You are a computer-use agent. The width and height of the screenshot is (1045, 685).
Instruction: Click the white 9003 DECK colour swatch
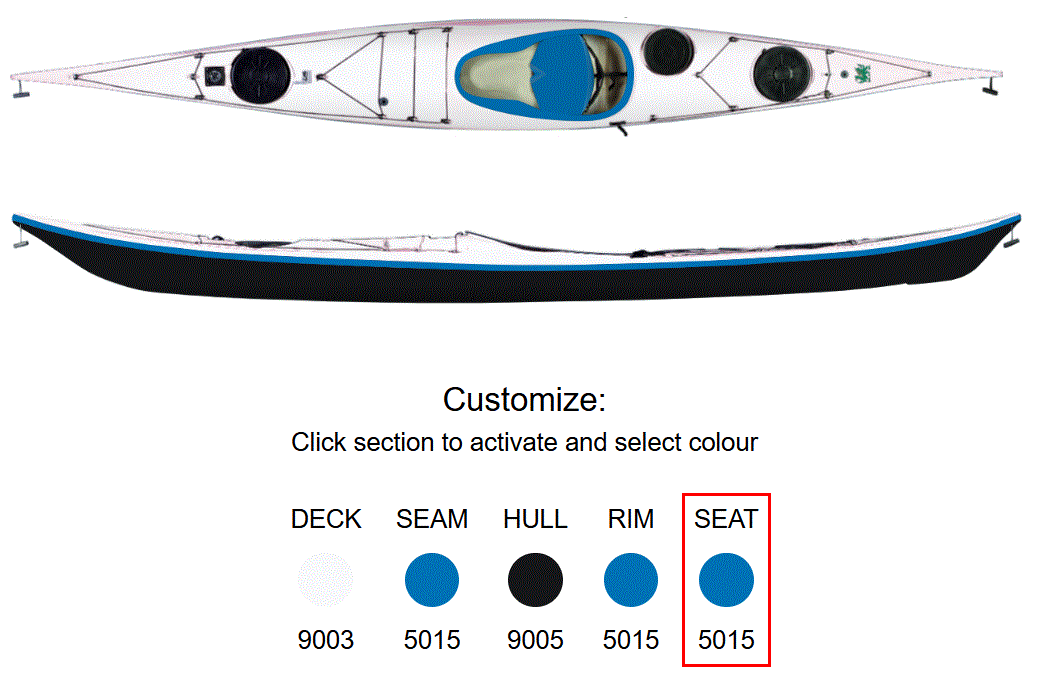pyautogui.click(x=326, y=579)
